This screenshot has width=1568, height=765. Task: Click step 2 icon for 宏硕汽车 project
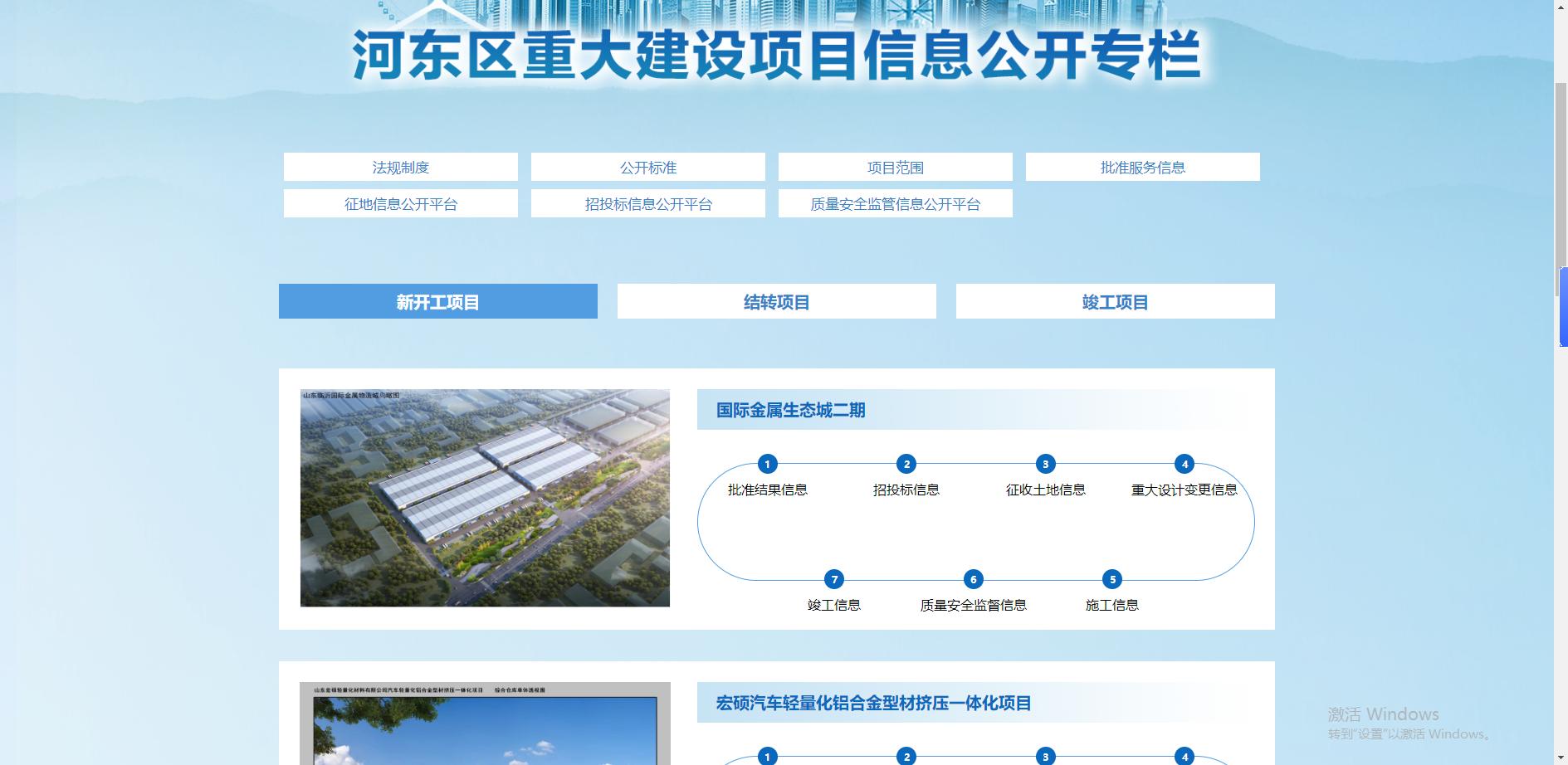pos(906,756)
